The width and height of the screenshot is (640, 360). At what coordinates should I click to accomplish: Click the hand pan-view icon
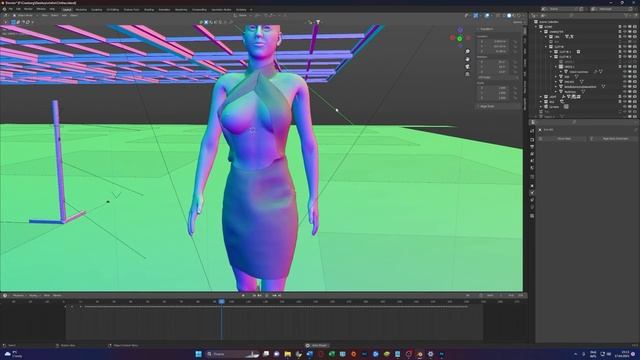click(x=467, y=59)
